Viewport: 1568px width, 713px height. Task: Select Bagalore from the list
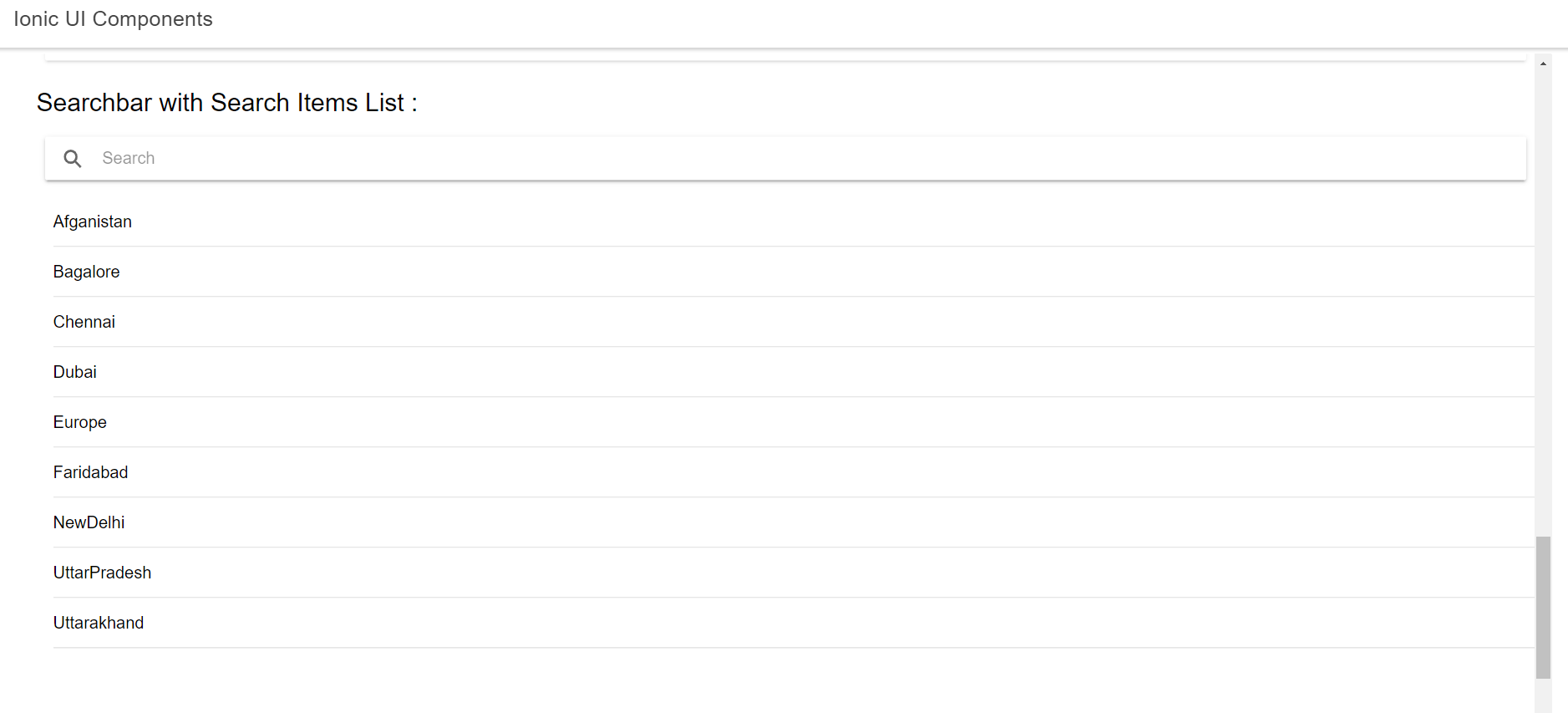tap(86, 272)
